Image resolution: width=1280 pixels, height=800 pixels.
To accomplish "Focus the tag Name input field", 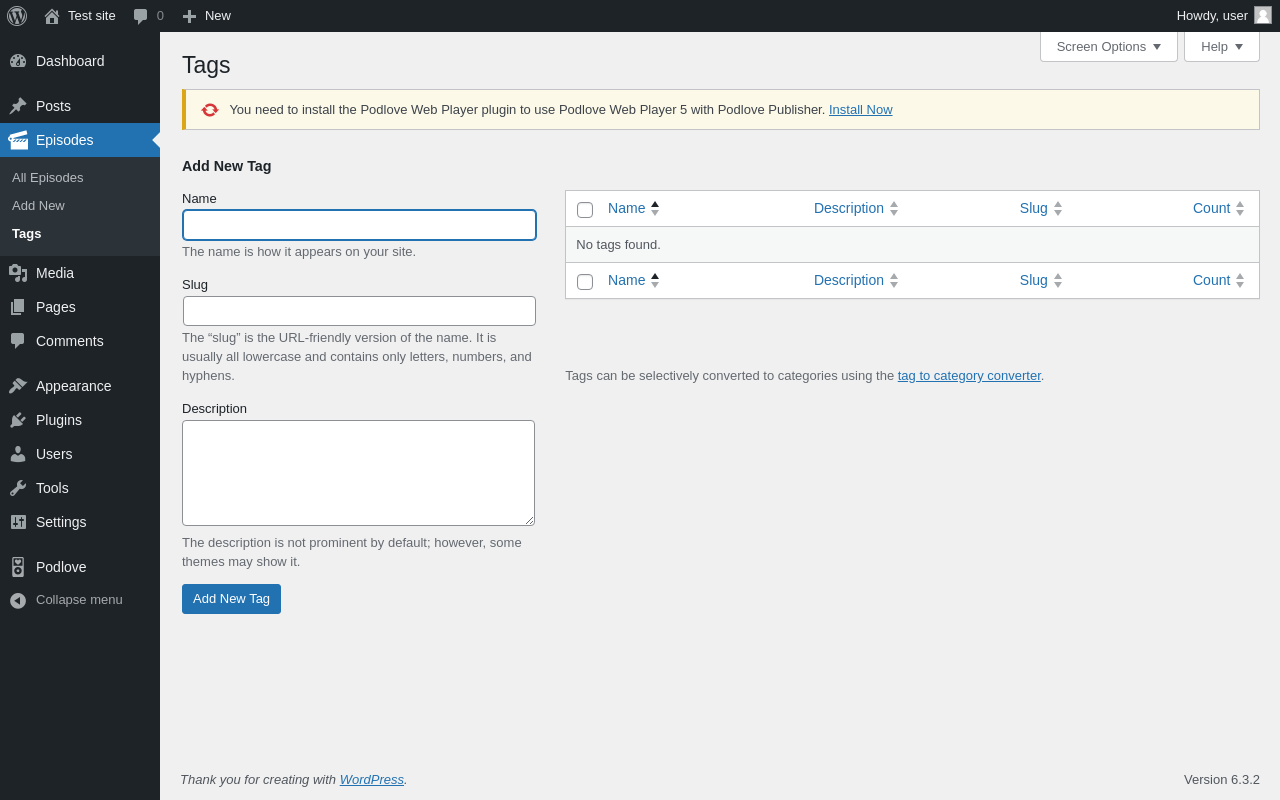I will pos(359,225).
